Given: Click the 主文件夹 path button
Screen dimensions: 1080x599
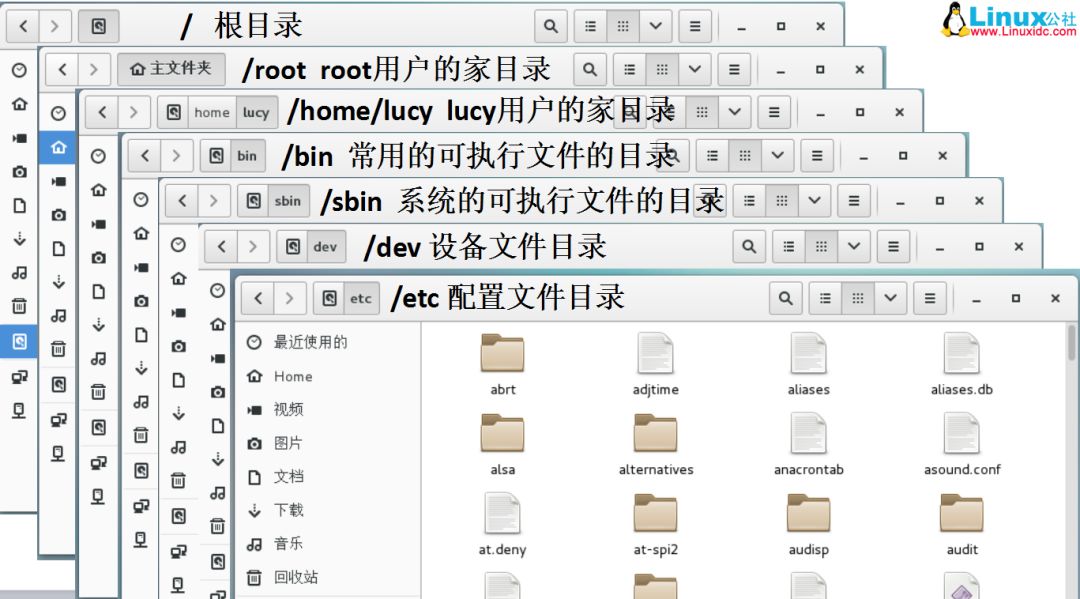Looking at the screenshot, I should (x=172, y=69).
